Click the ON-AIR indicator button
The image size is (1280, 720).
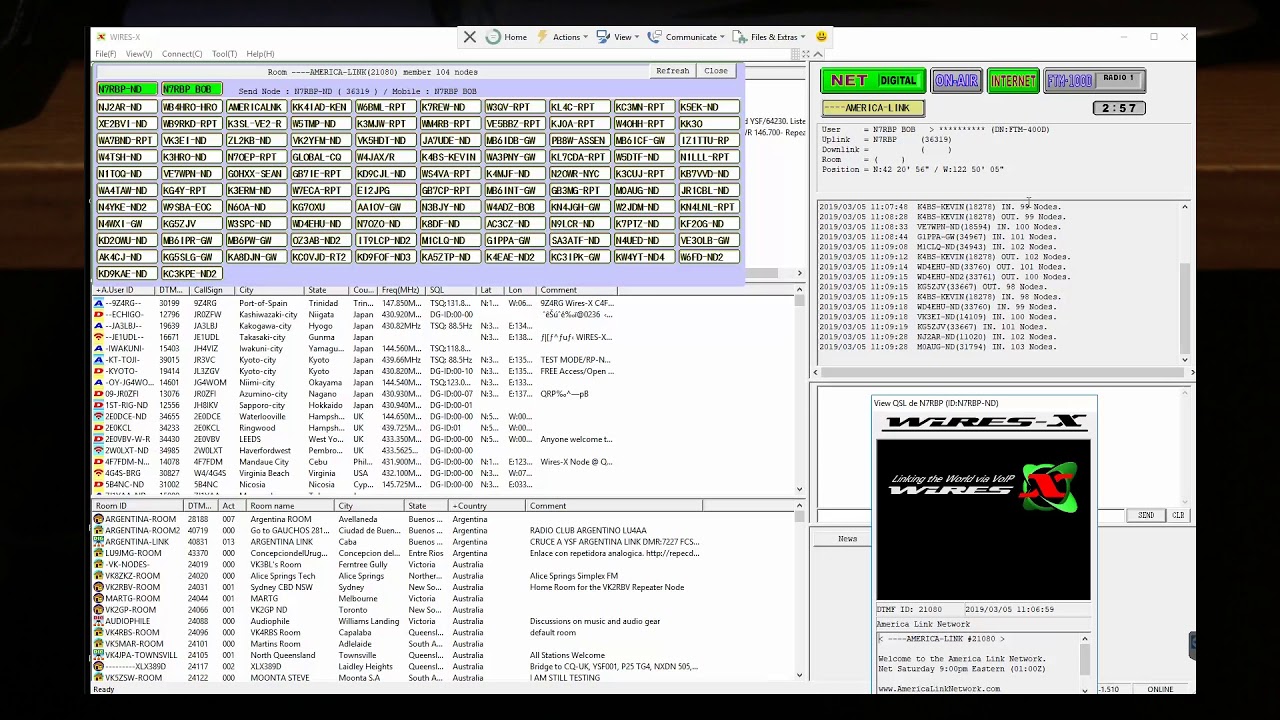tap(956, 81)
